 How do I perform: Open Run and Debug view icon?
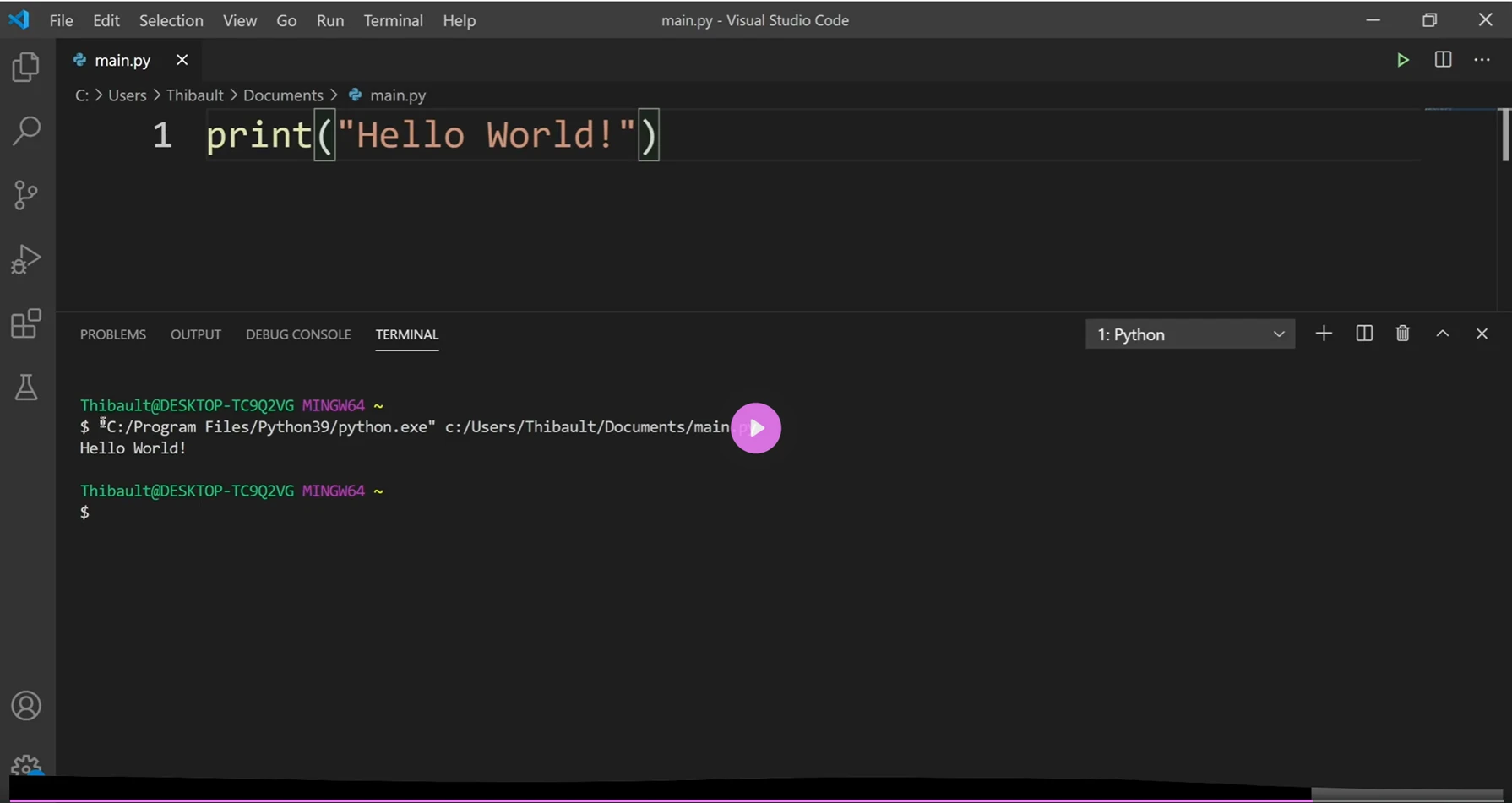tap(26, 259)
